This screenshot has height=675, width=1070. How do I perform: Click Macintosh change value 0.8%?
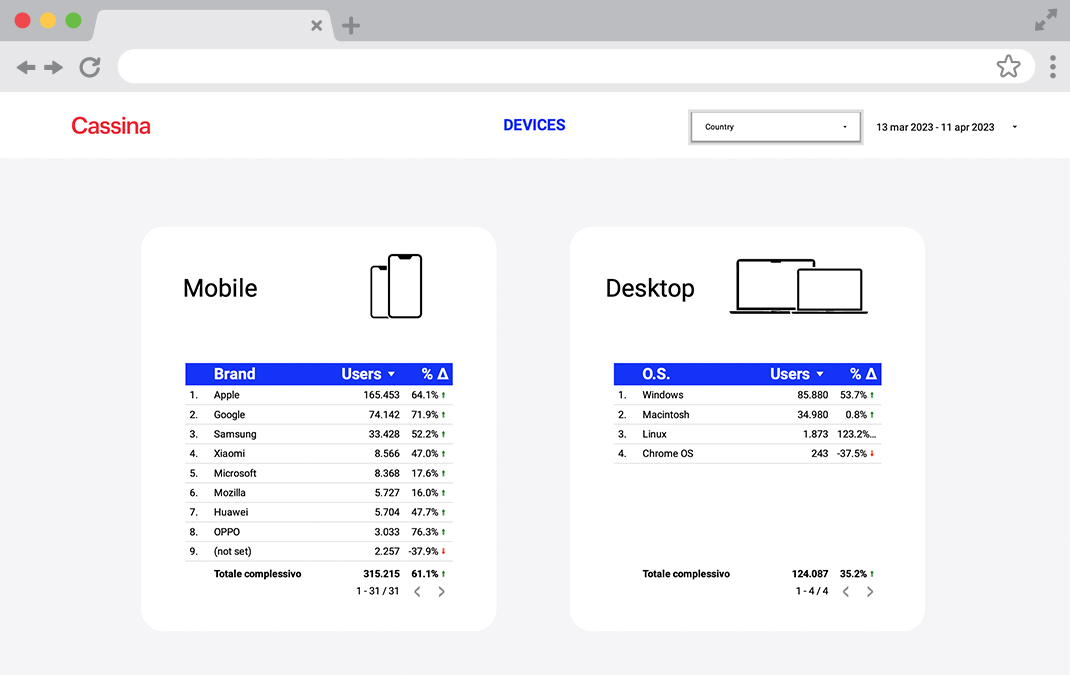(856, 415)
